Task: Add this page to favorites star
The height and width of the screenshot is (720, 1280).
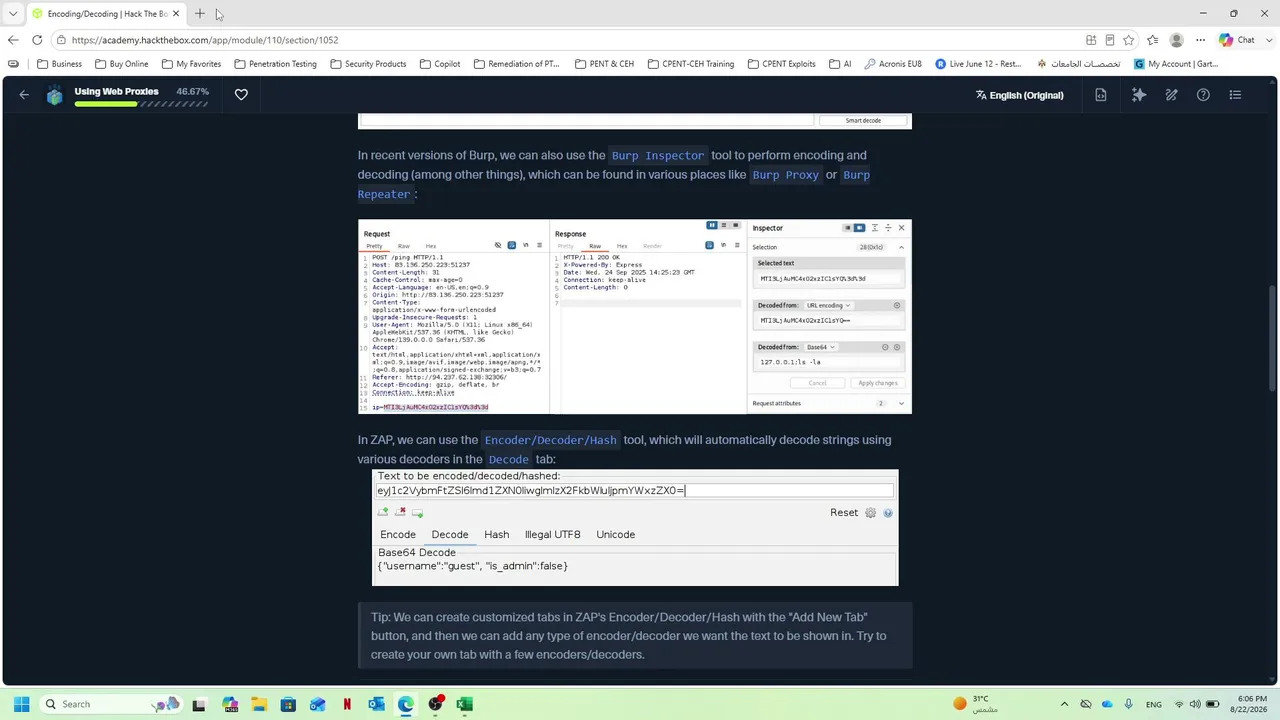Action: pyautogui.click(x=1129, y=40)
